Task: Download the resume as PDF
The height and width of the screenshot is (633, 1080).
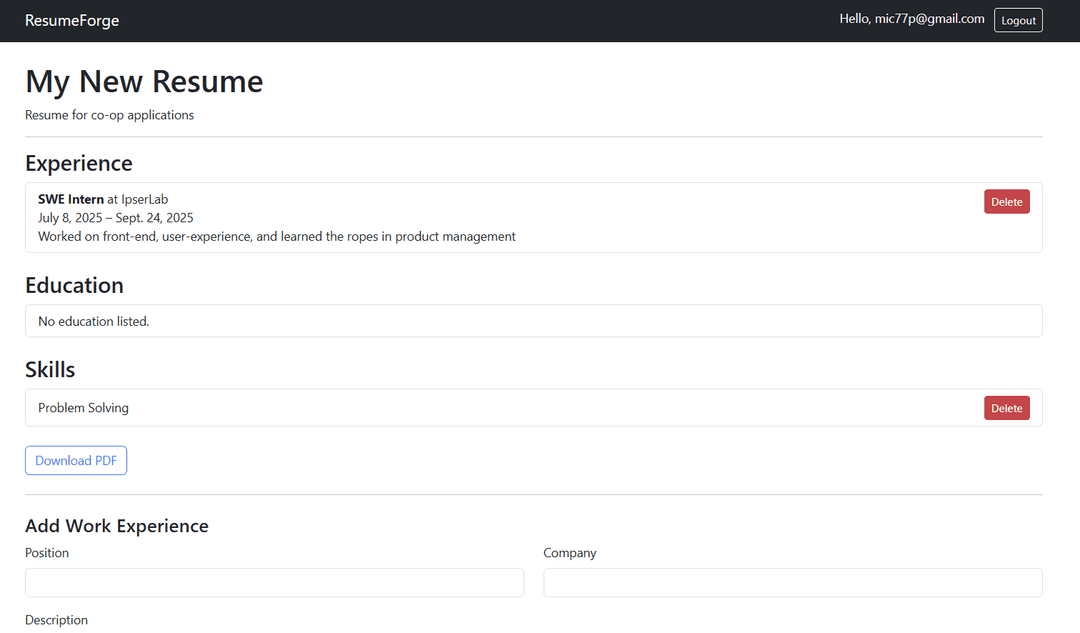Action: 76,461
